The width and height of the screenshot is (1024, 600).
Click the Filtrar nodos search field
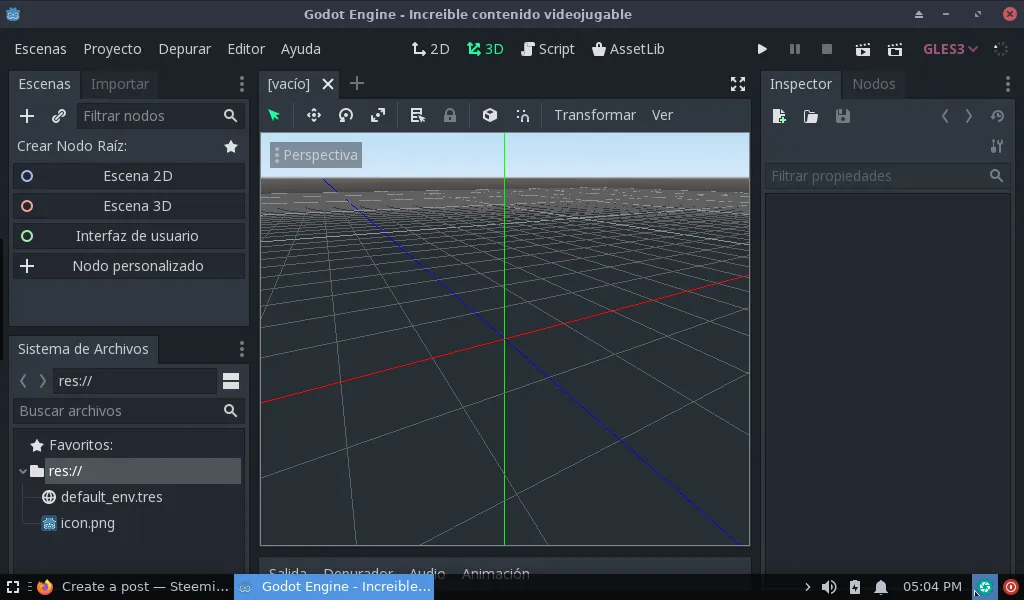pos(161,116)
